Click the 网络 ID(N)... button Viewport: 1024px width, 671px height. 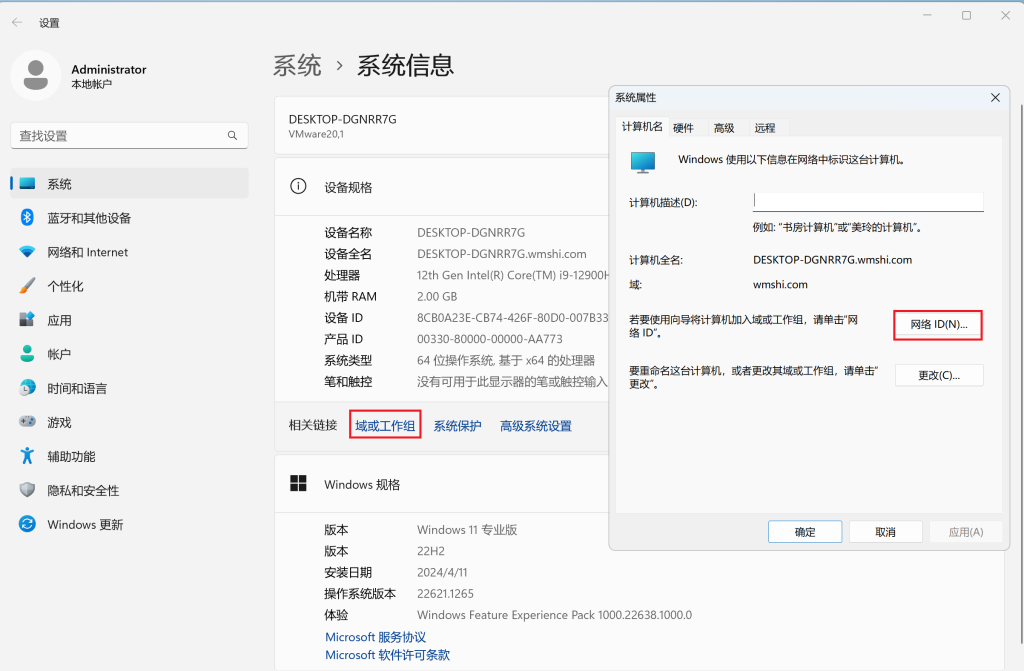point(938,325)
